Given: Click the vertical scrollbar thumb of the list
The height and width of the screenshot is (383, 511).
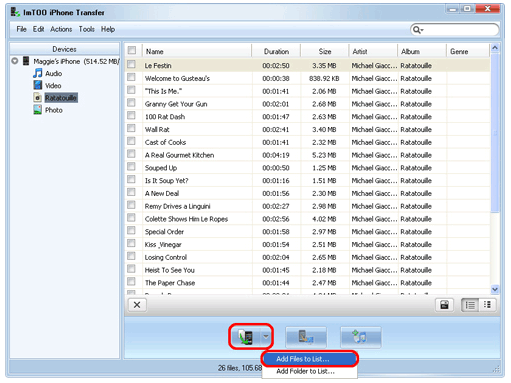Looking at the screenshot, I should coord(495,133).
